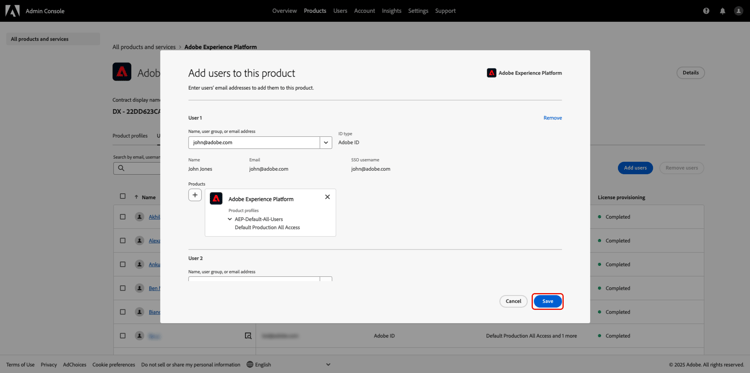Click the Adobe logo in the header
Screen dimensions: 750x373
pos(12,11)
